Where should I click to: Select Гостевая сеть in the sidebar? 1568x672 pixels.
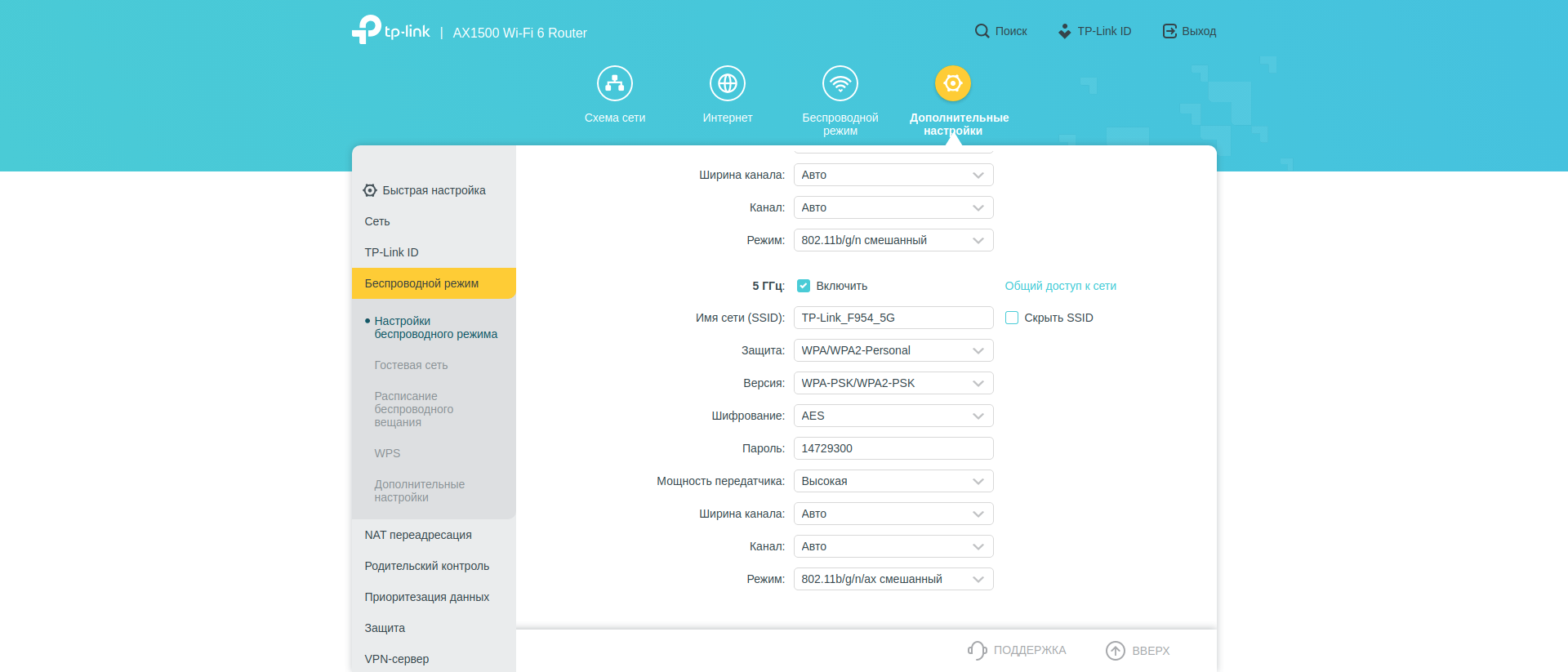411,365
